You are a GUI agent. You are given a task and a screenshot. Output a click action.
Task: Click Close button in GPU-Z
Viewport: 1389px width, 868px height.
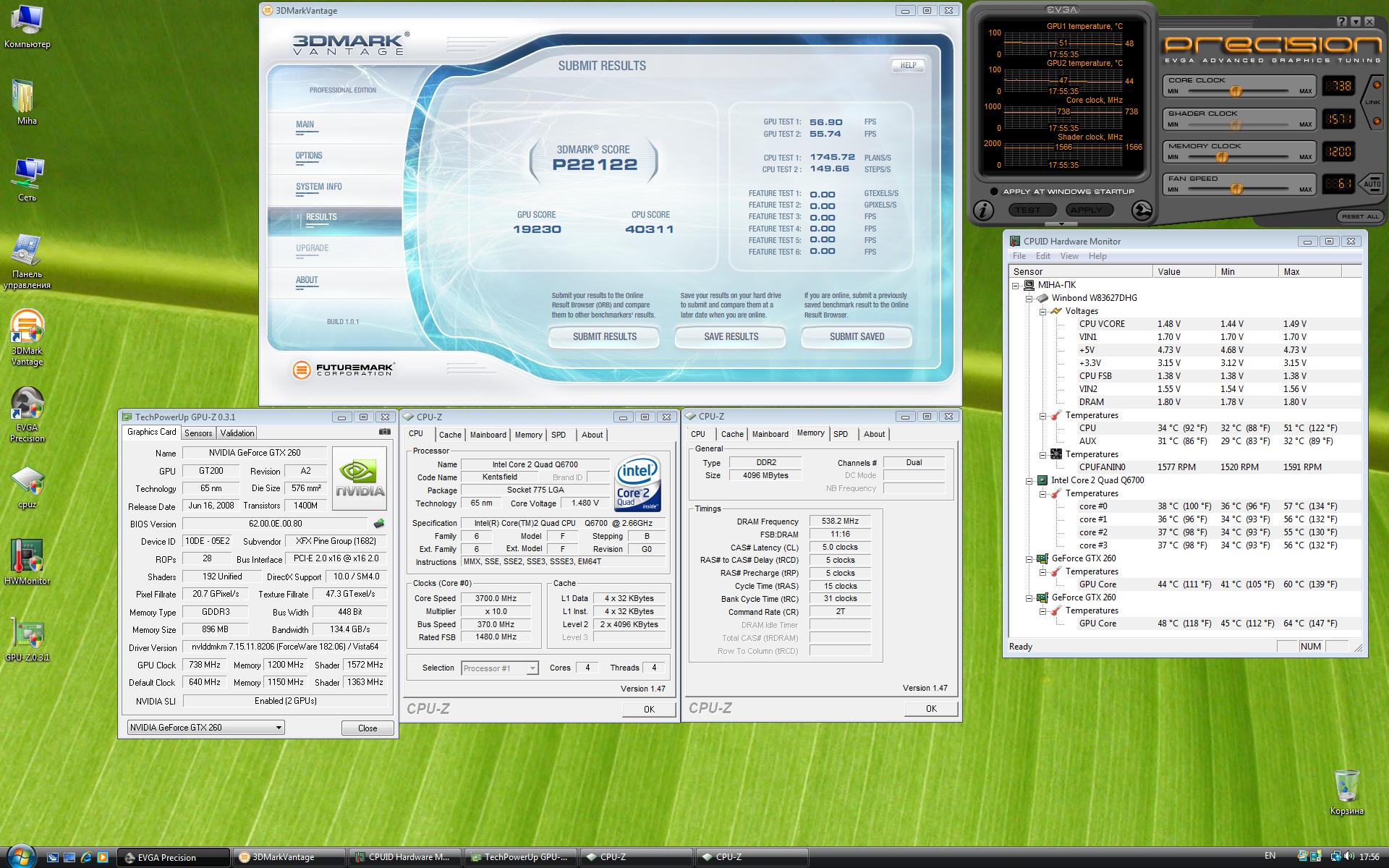click(x=368, y=728)
